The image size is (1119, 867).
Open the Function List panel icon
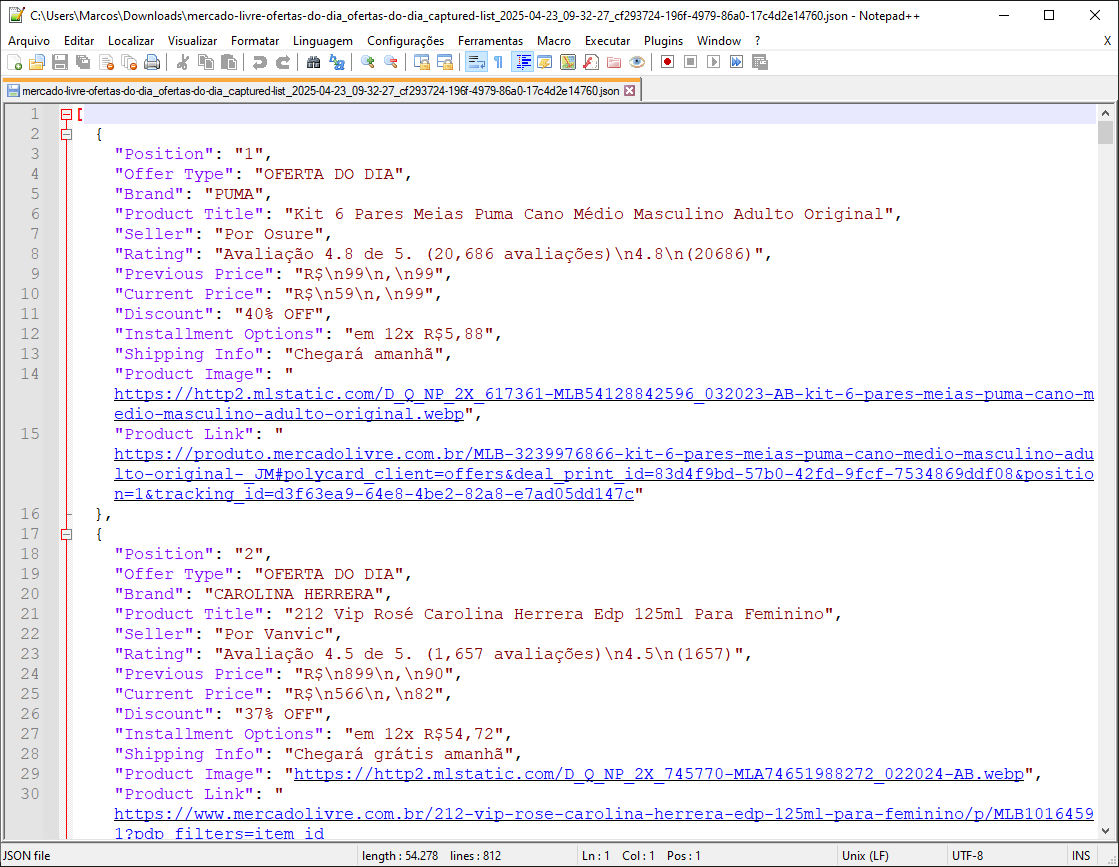pos(590,63)
